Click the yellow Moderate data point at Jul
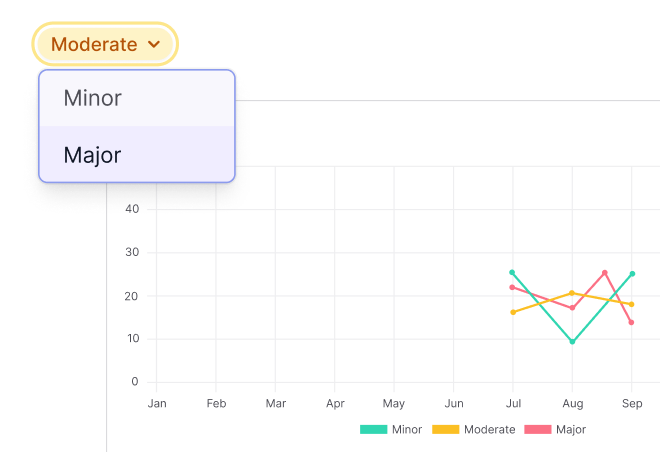The image size is (660, 452). point(513,312)
